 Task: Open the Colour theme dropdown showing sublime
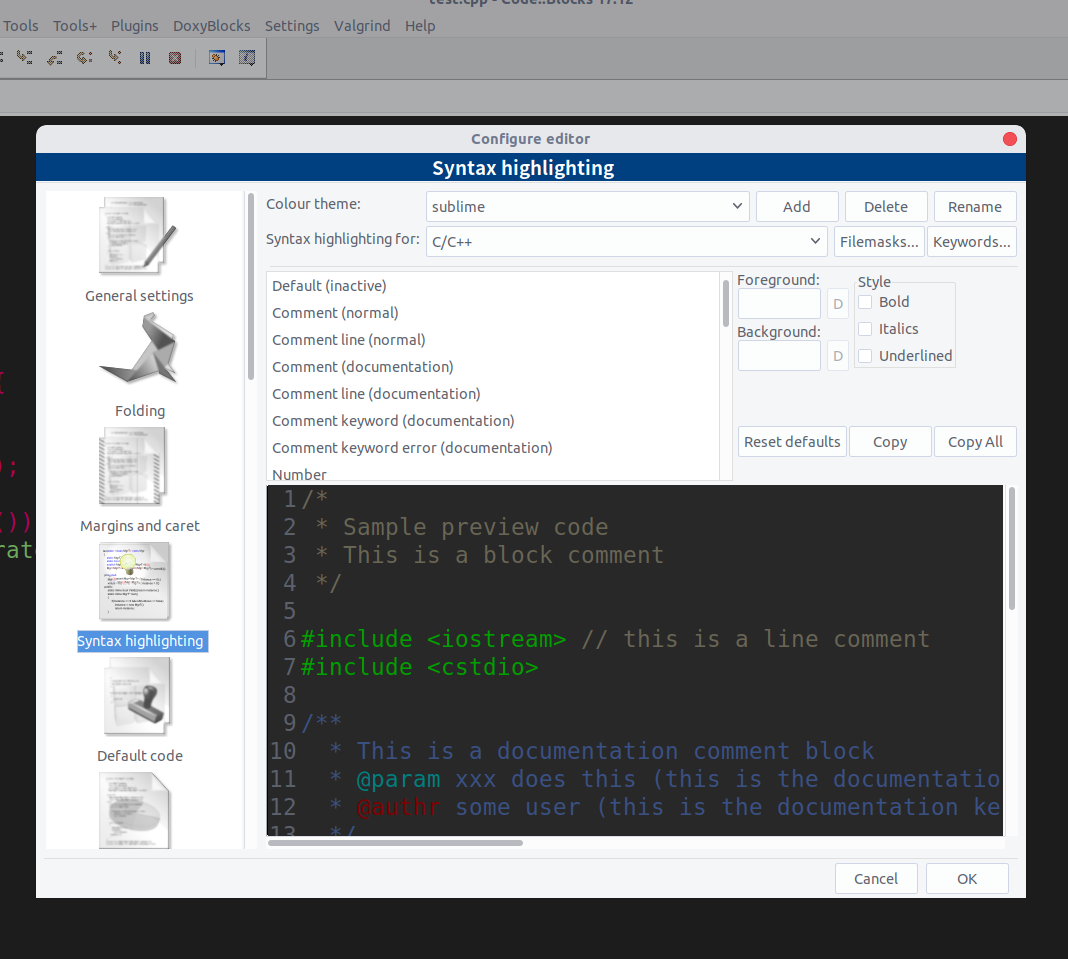[x=587, y=206]
